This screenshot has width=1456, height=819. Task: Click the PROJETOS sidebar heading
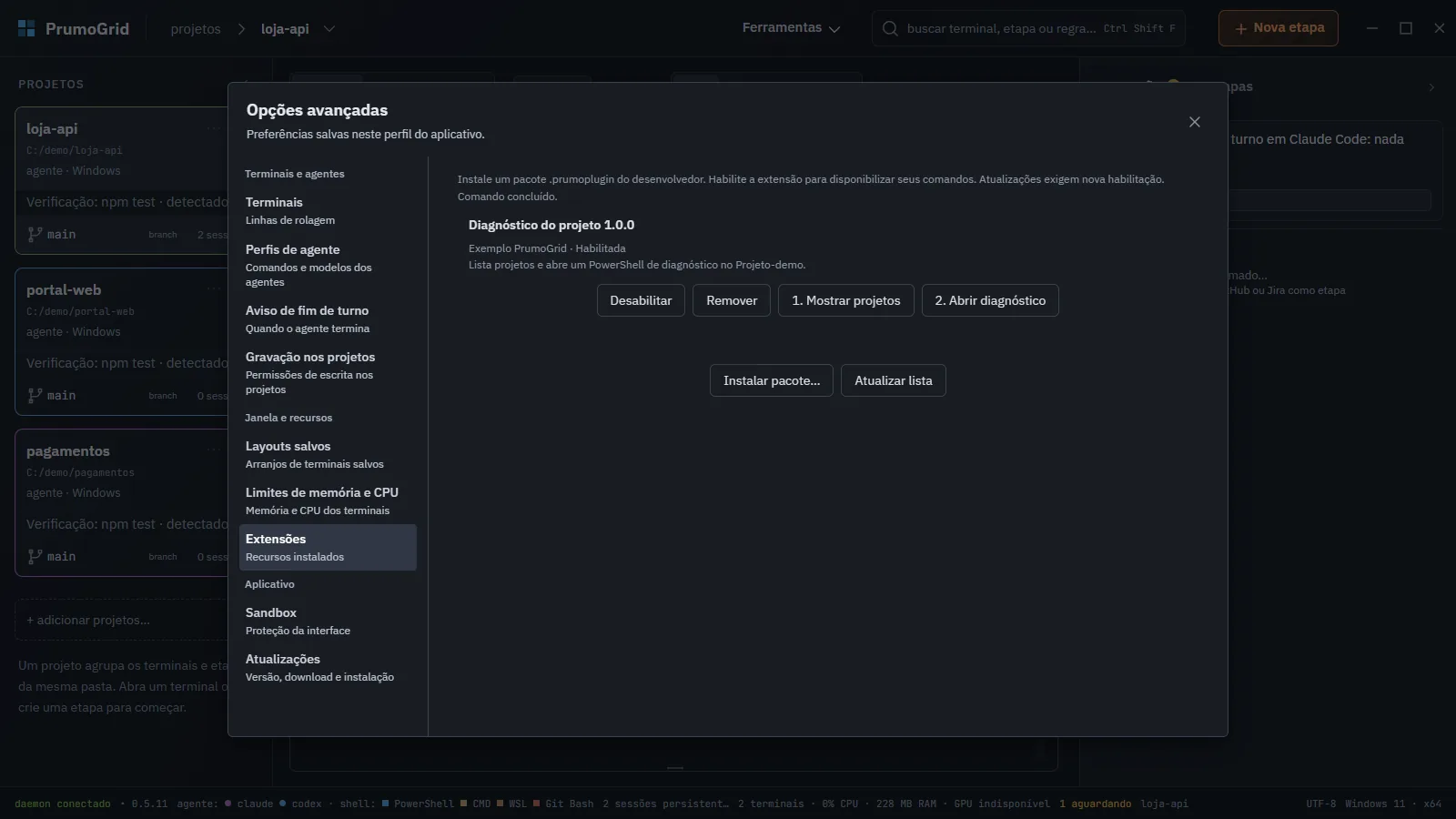pos(51,84)
